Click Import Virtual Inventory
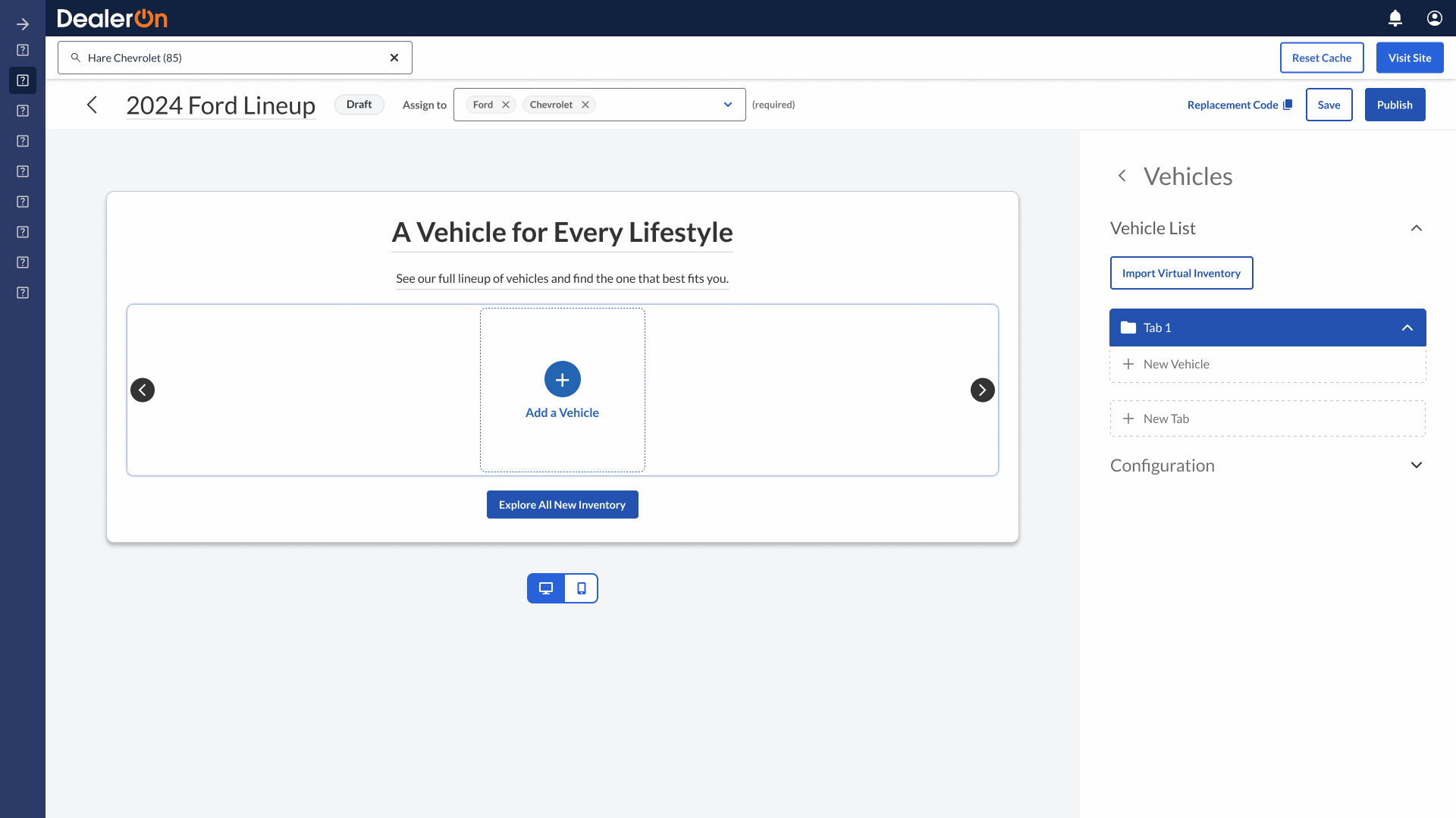 (1181, 273)
